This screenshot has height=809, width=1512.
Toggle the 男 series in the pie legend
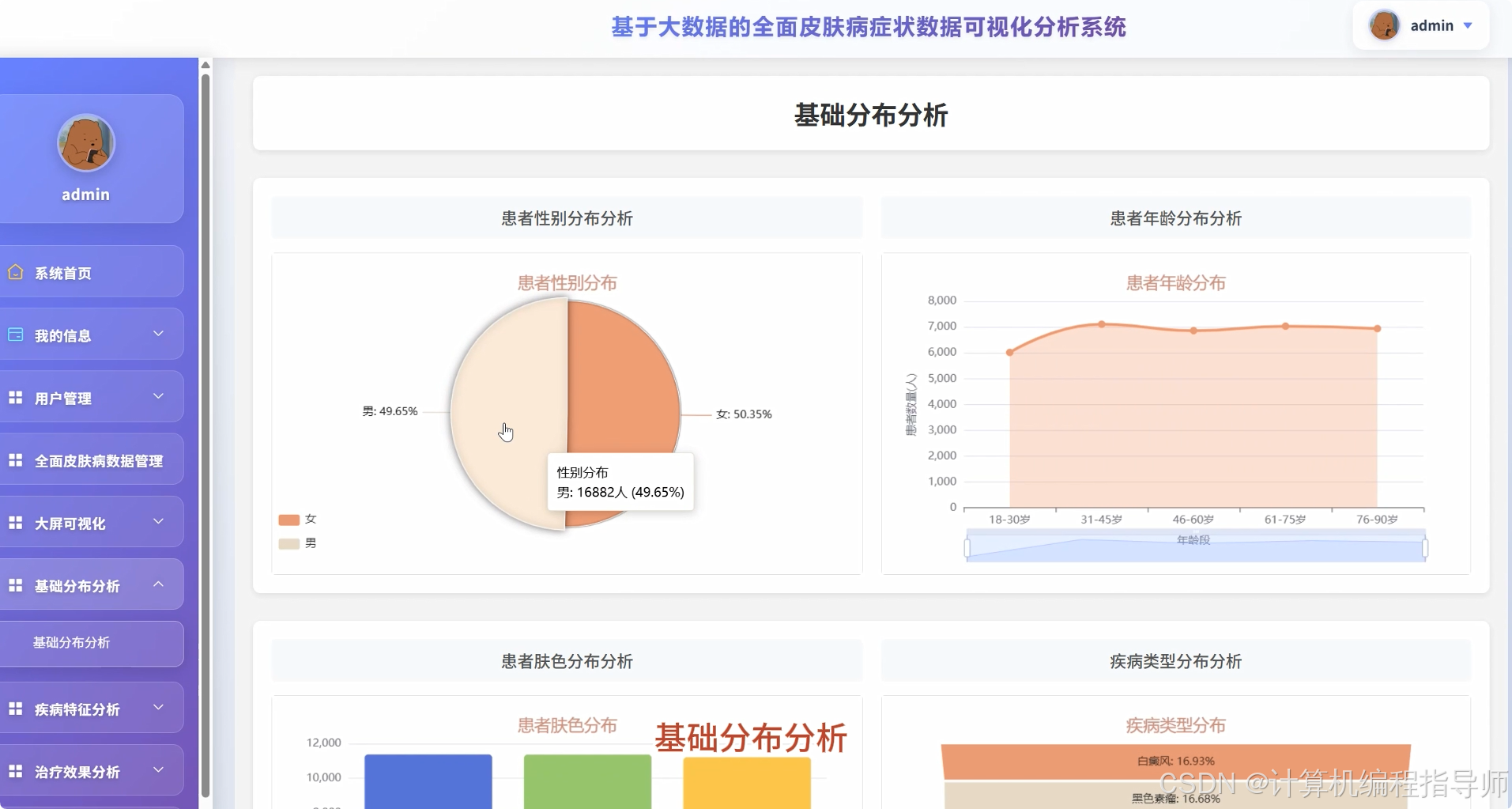click(x=297, y=543)
